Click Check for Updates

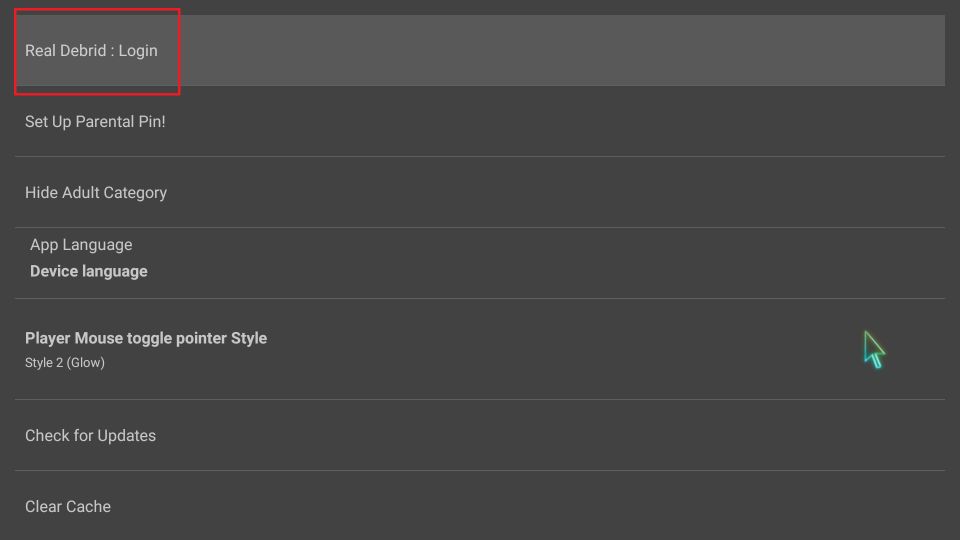[x=480, y=435]
